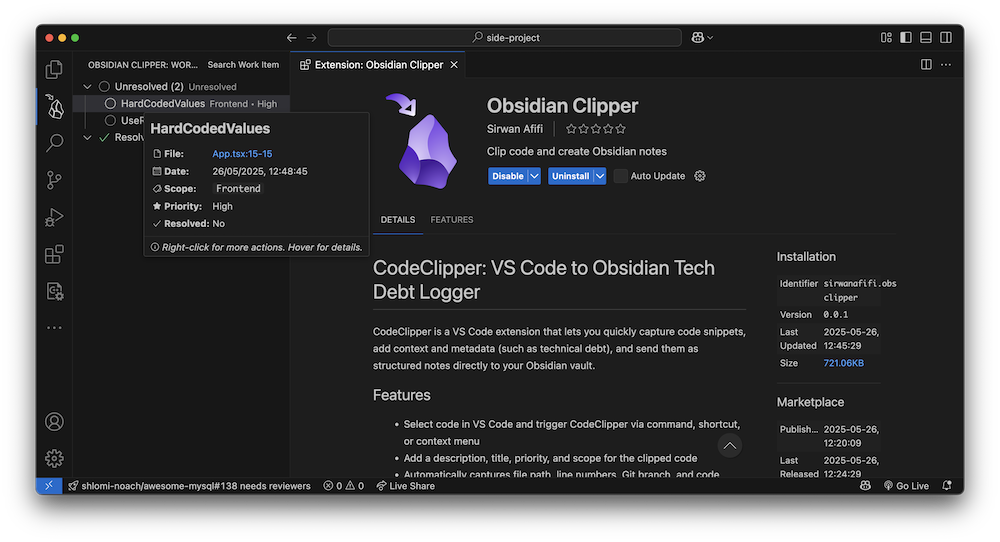Toggle the bottom panel

pyautogui.click(x=925, y=38)
